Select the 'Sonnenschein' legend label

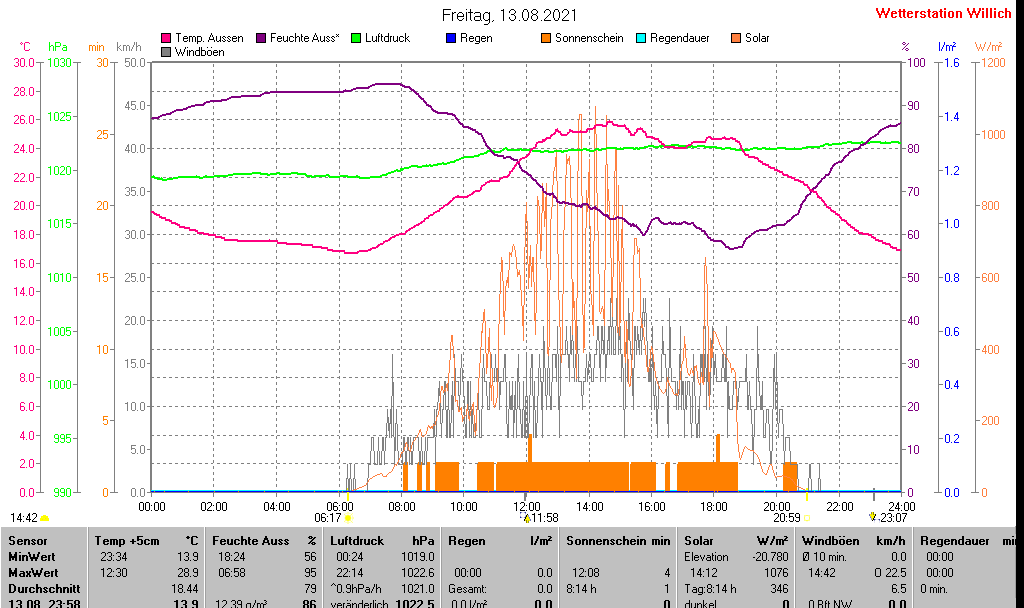589,39
